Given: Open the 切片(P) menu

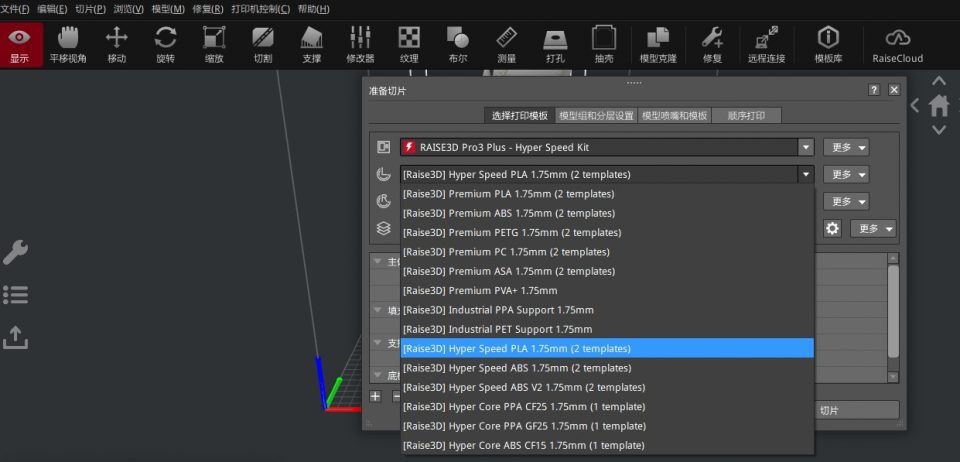Looking at the screenshot, I should (x=91, y=9).
